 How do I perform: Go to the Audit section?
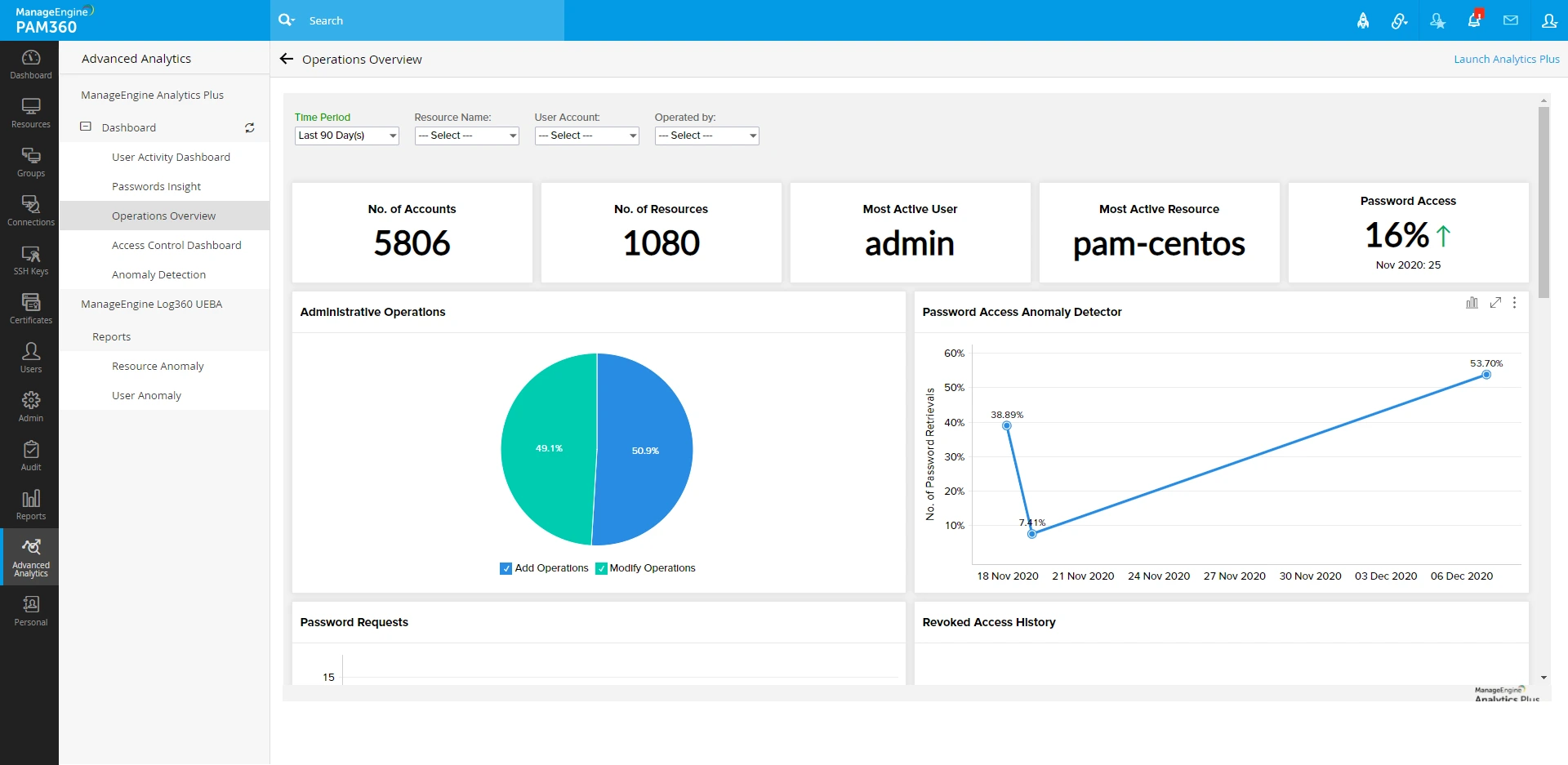(30, 457)
